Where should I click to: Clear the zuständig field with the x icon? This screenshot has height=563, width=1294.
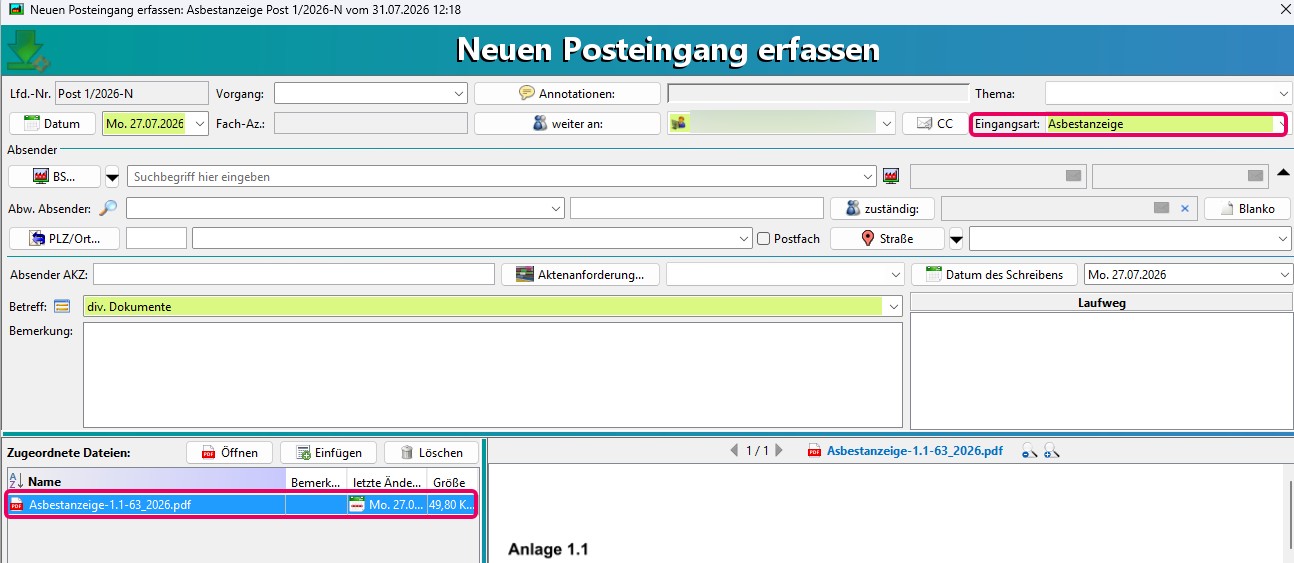1184,208
